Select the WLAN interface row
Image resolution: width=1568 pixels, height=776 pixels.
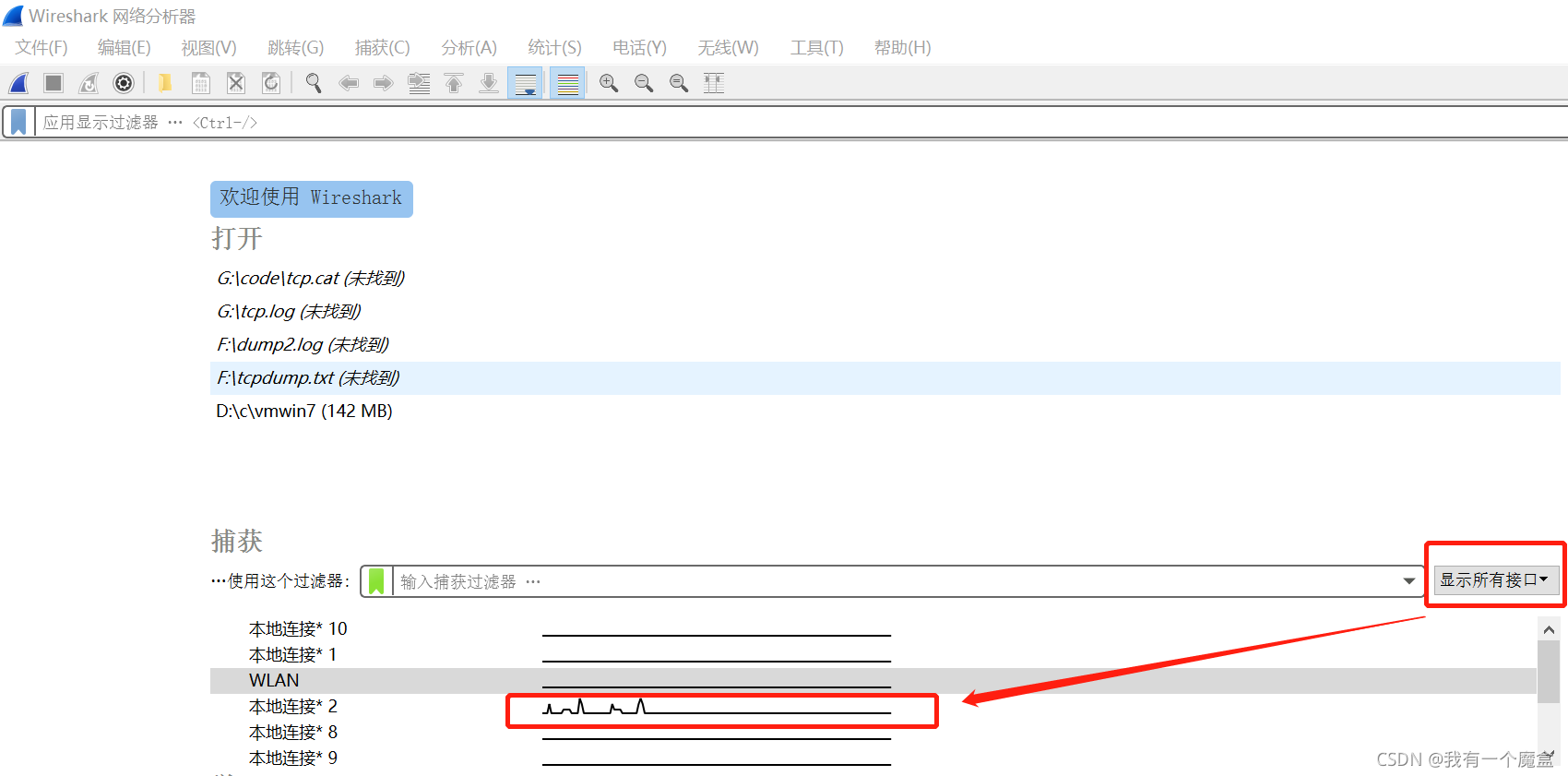[873, 680]
